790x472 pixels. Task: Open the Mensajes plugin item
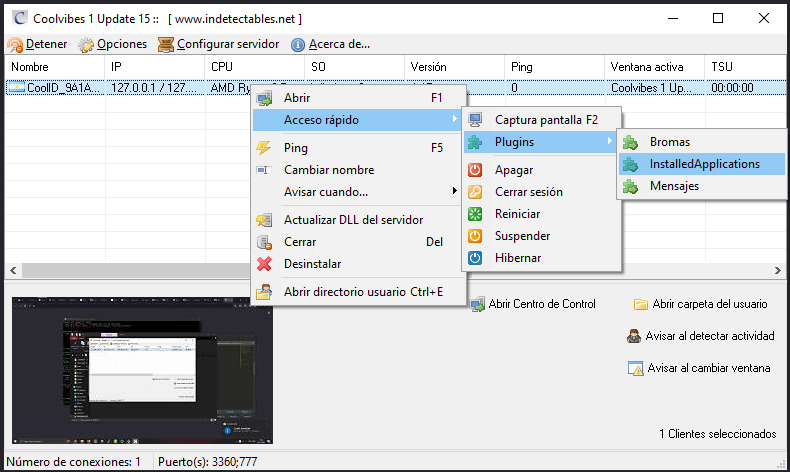[673, 186]
